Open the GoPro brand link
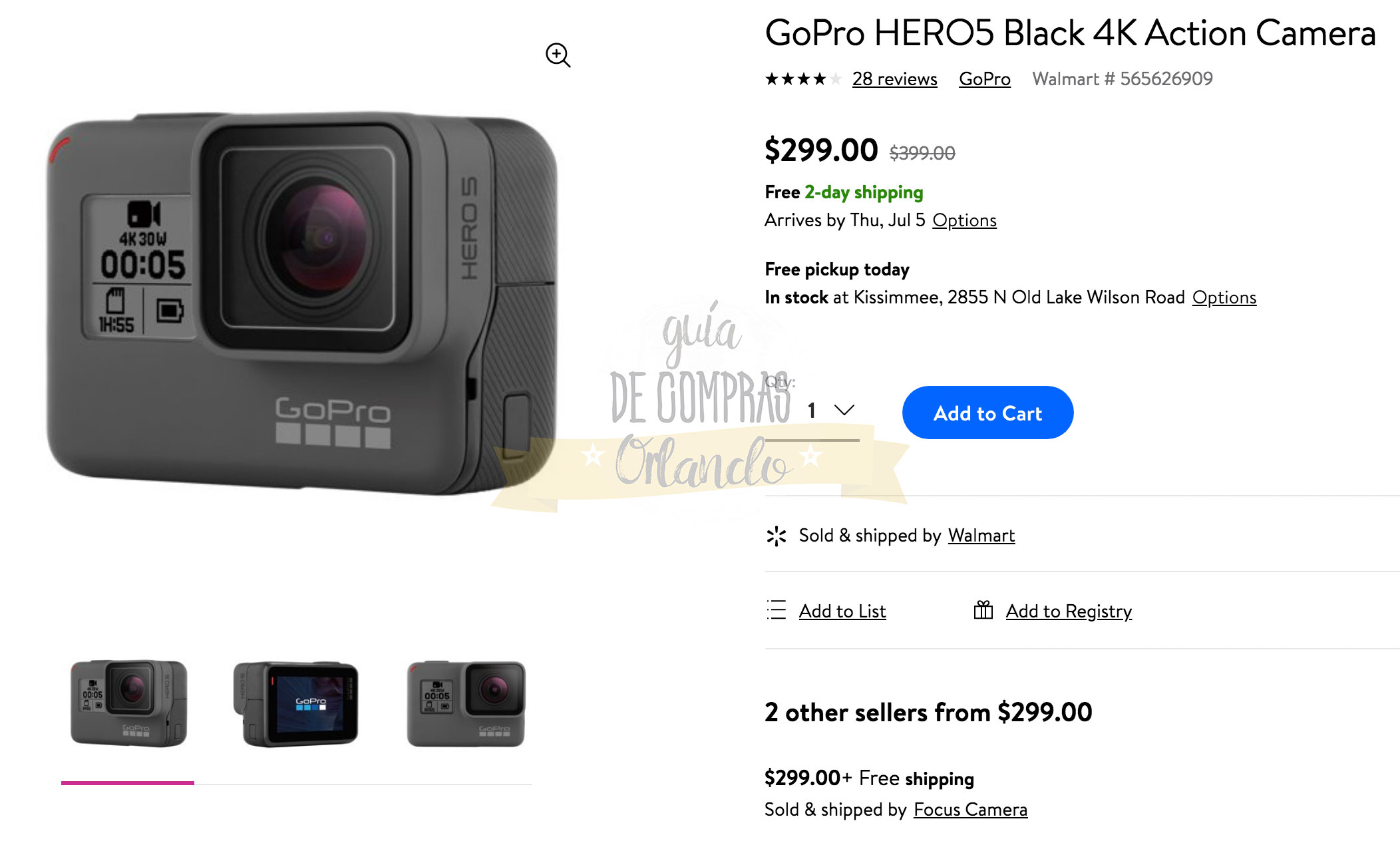This screenshot has height=849, width=1400. coord(984,79)
